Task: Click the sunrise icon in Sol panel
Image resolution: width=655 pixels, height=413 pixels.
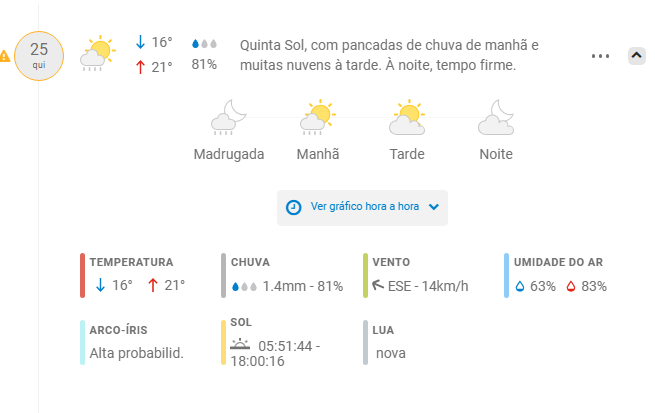Action: pyautogui.click(x=240, y=345)
